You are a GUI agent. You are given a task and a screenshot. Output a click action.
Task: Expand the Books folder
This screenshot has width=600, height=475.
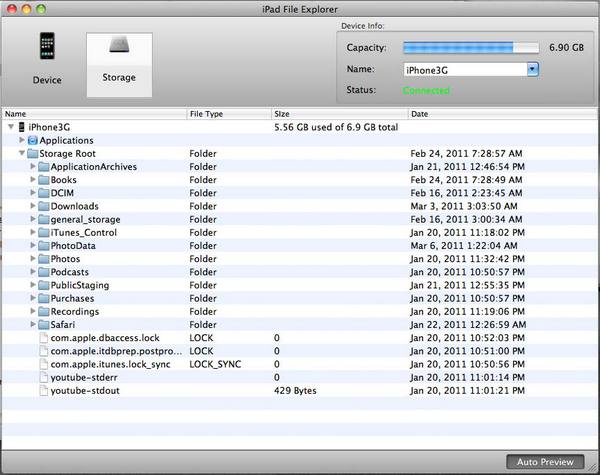(x=33, y=180)
